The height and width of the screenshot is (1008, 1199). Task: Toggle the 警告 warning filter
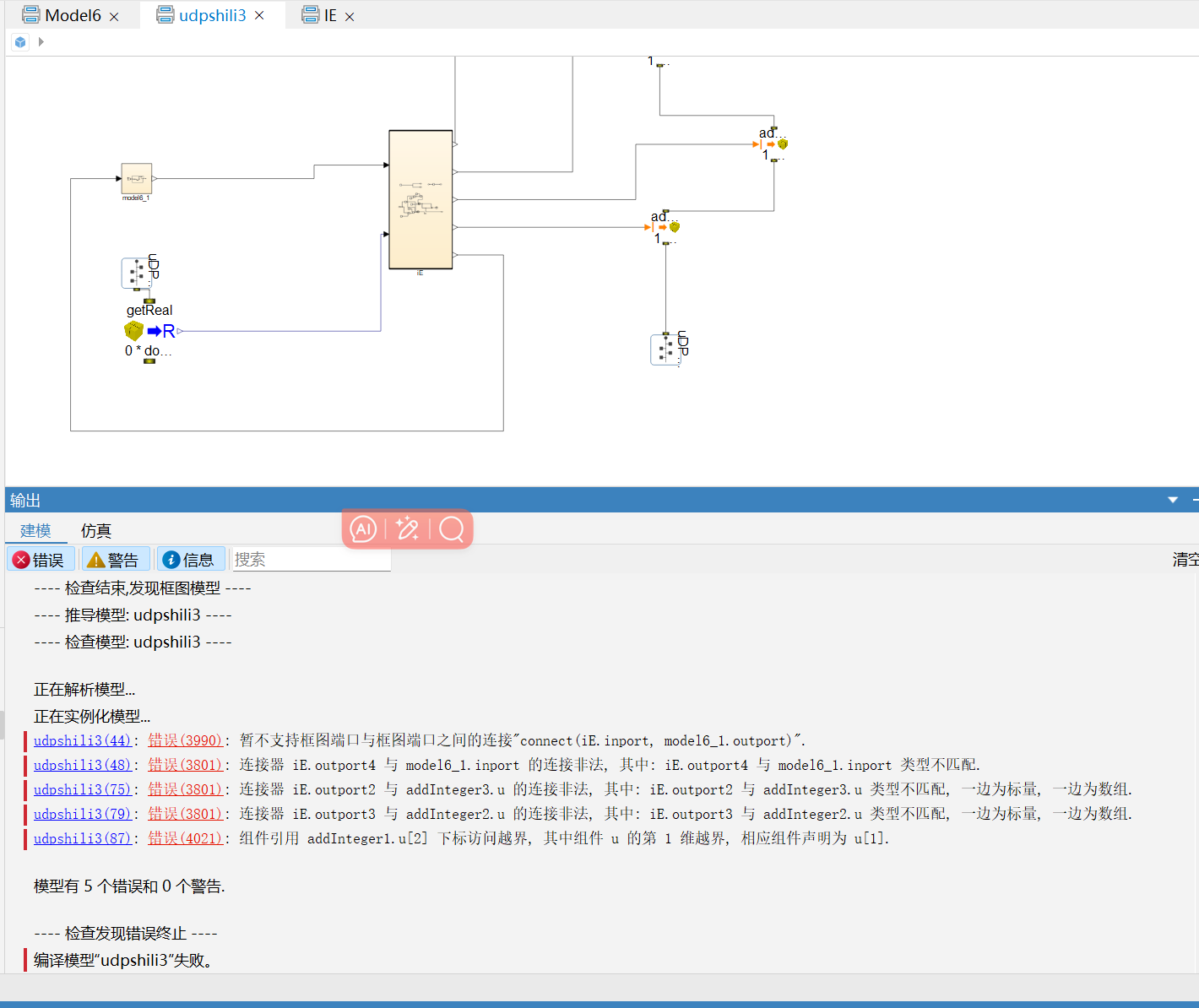pos(115,560)
